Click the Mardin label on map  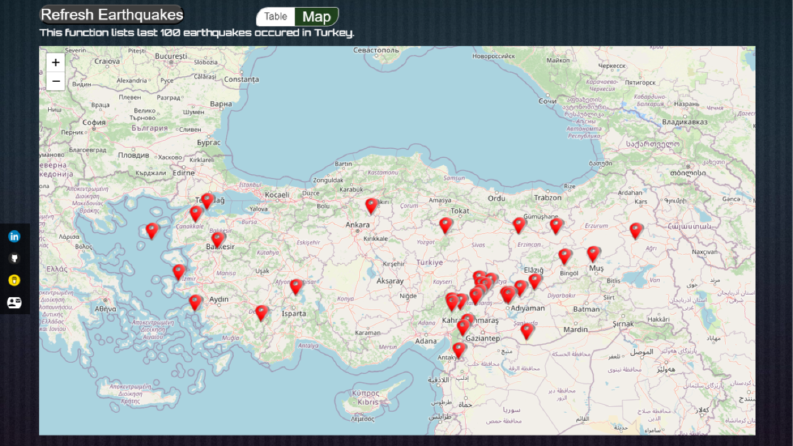pos(576,329)
